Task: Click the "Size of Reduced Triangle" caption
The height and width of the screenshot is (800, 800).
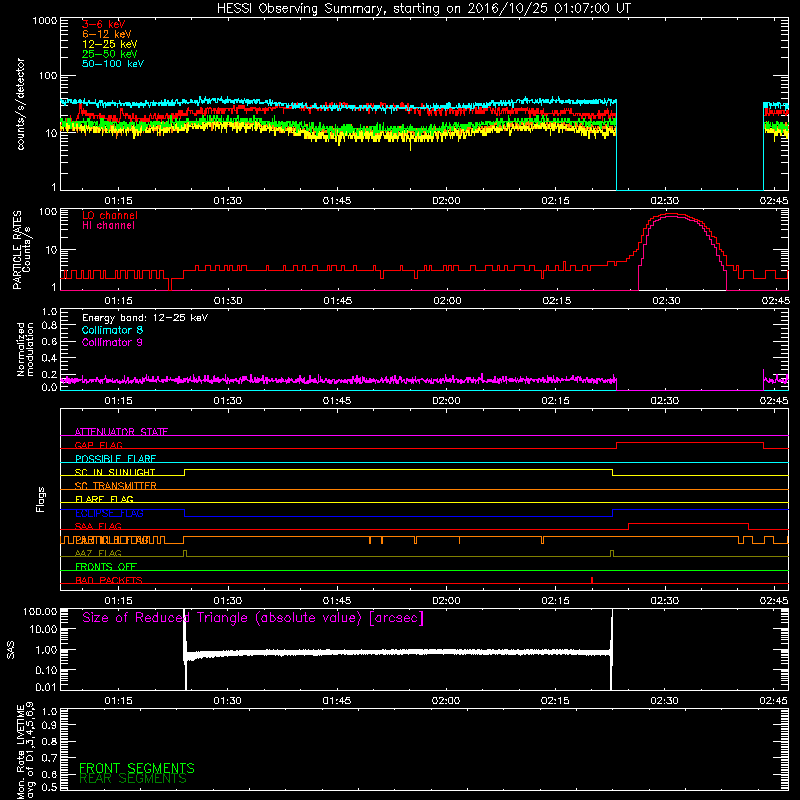Action: point(253,618)
